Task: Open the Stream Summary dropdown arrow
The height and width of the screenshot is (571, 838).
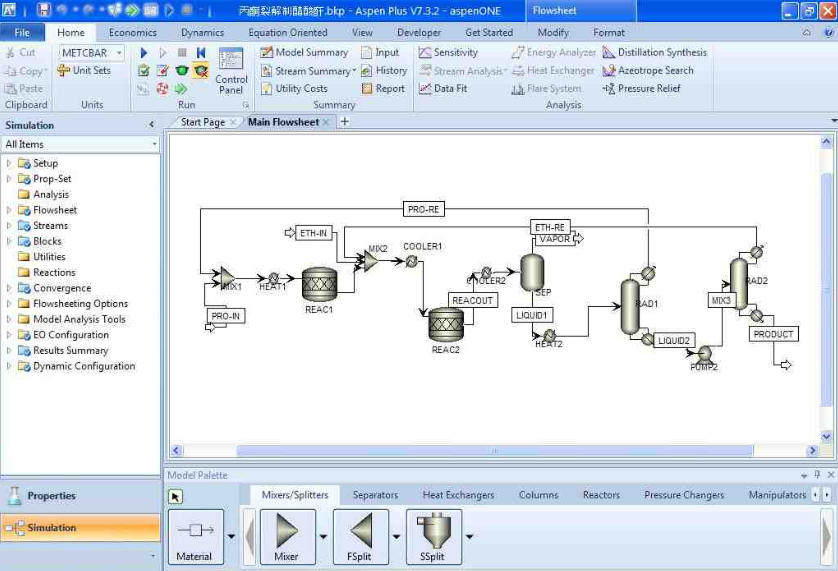Action: click(354, 71)
